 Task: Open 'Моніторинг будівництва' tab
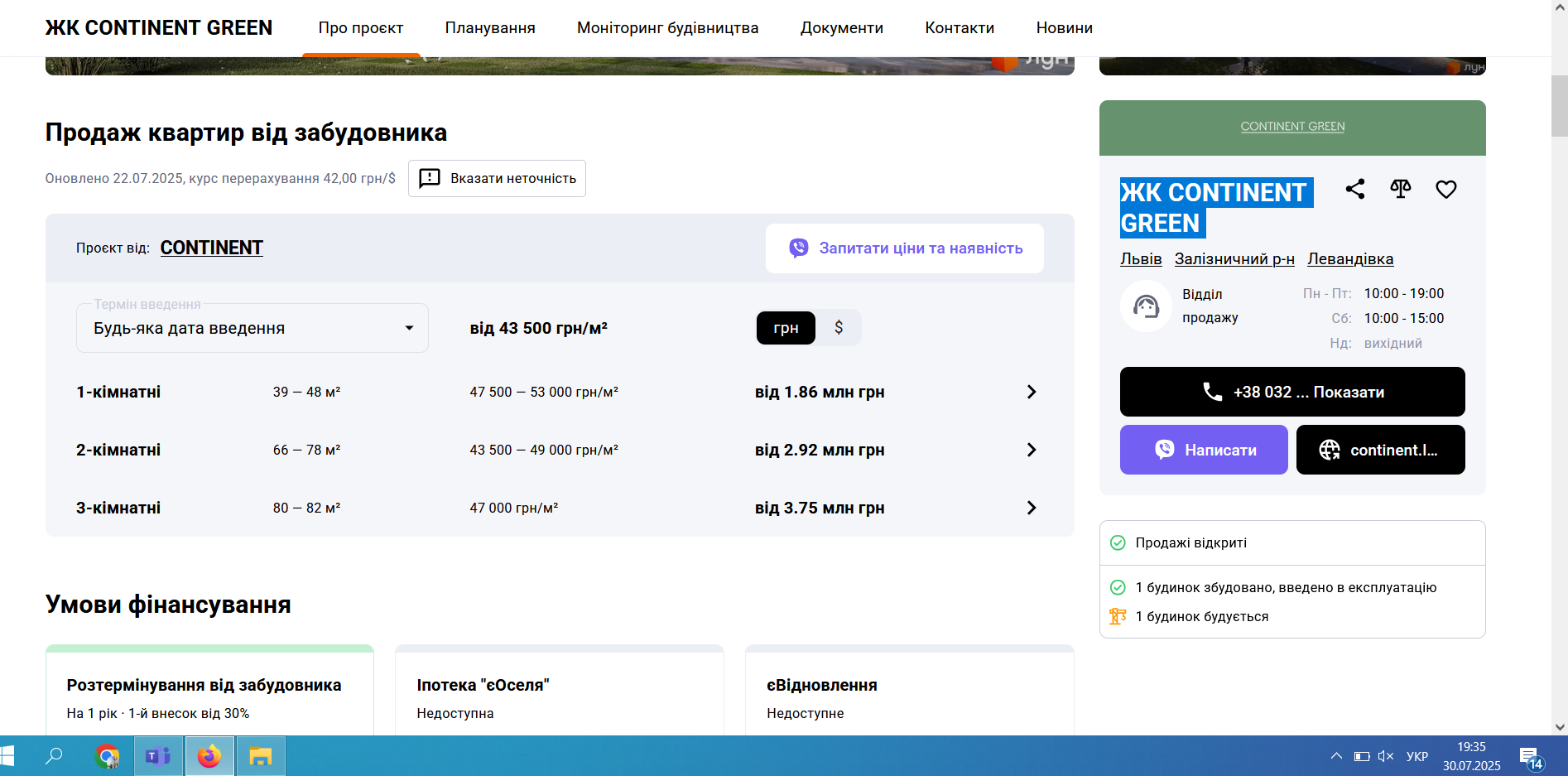667,28
